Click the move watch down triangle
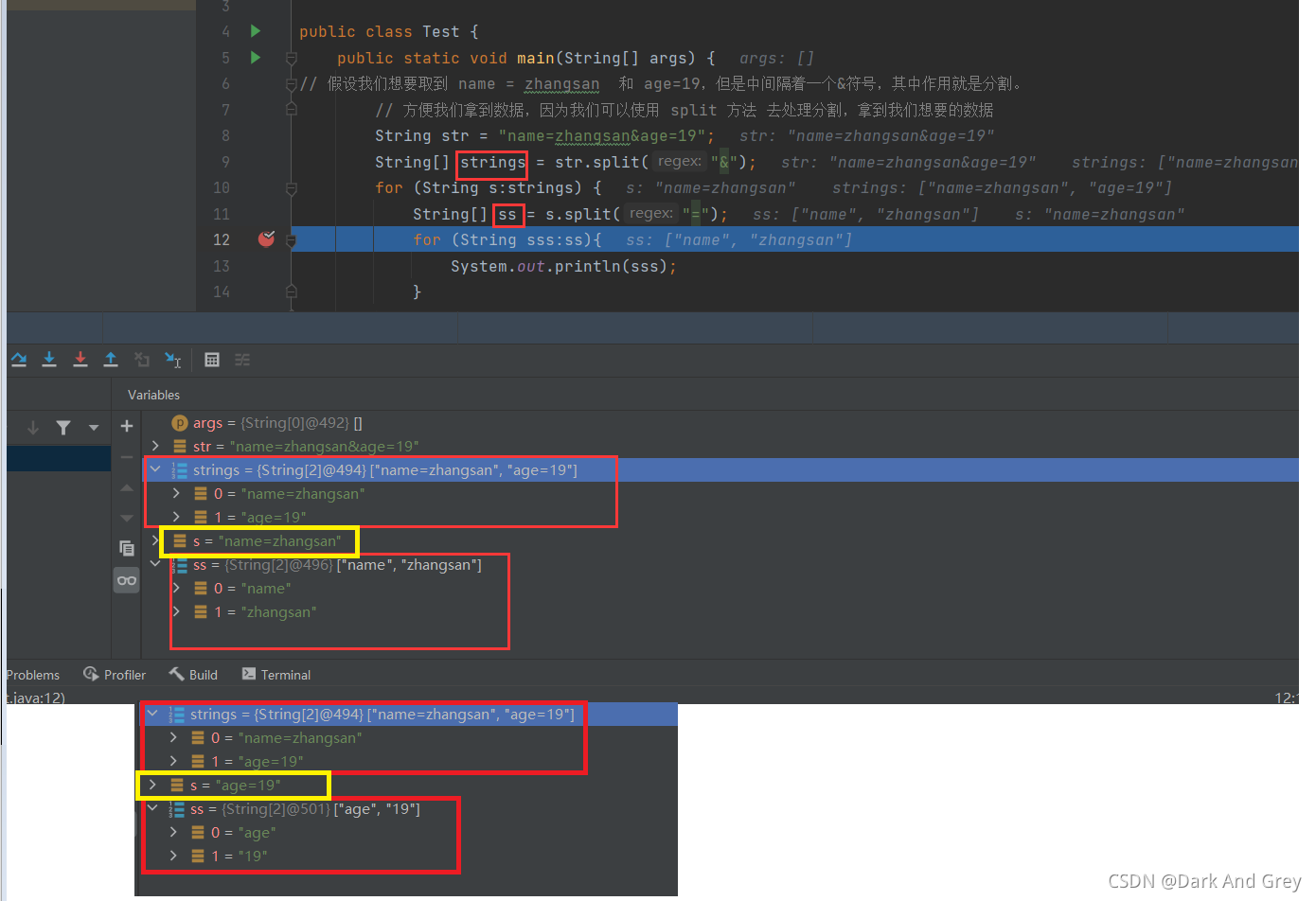 point(127,519)
